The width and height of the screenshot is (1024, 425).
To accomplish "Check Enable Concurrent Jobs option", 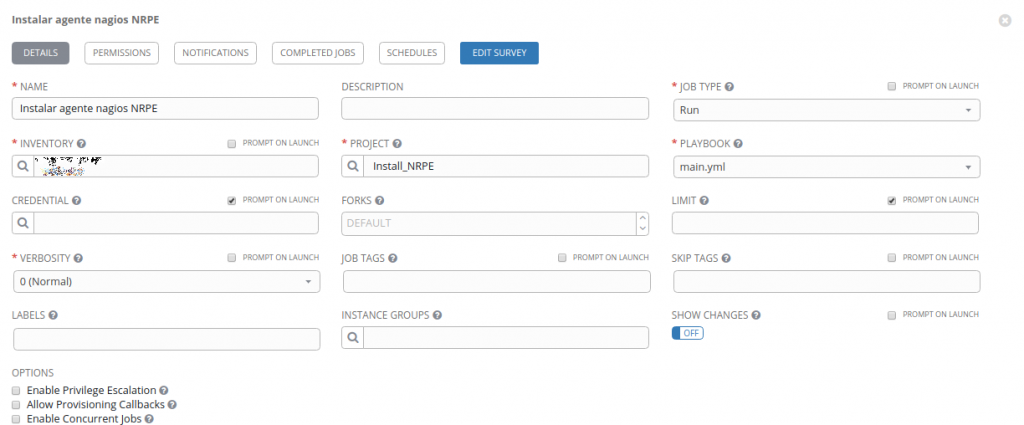I will (x=16, y=419).
